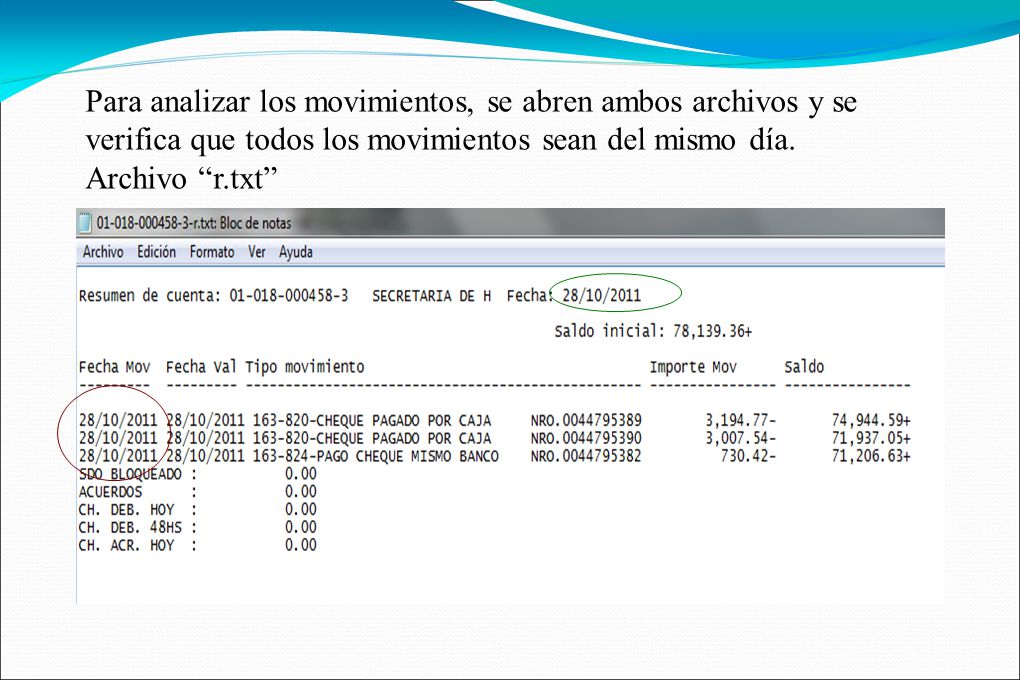Click the balance 74,944.59+

pos(872,420)
